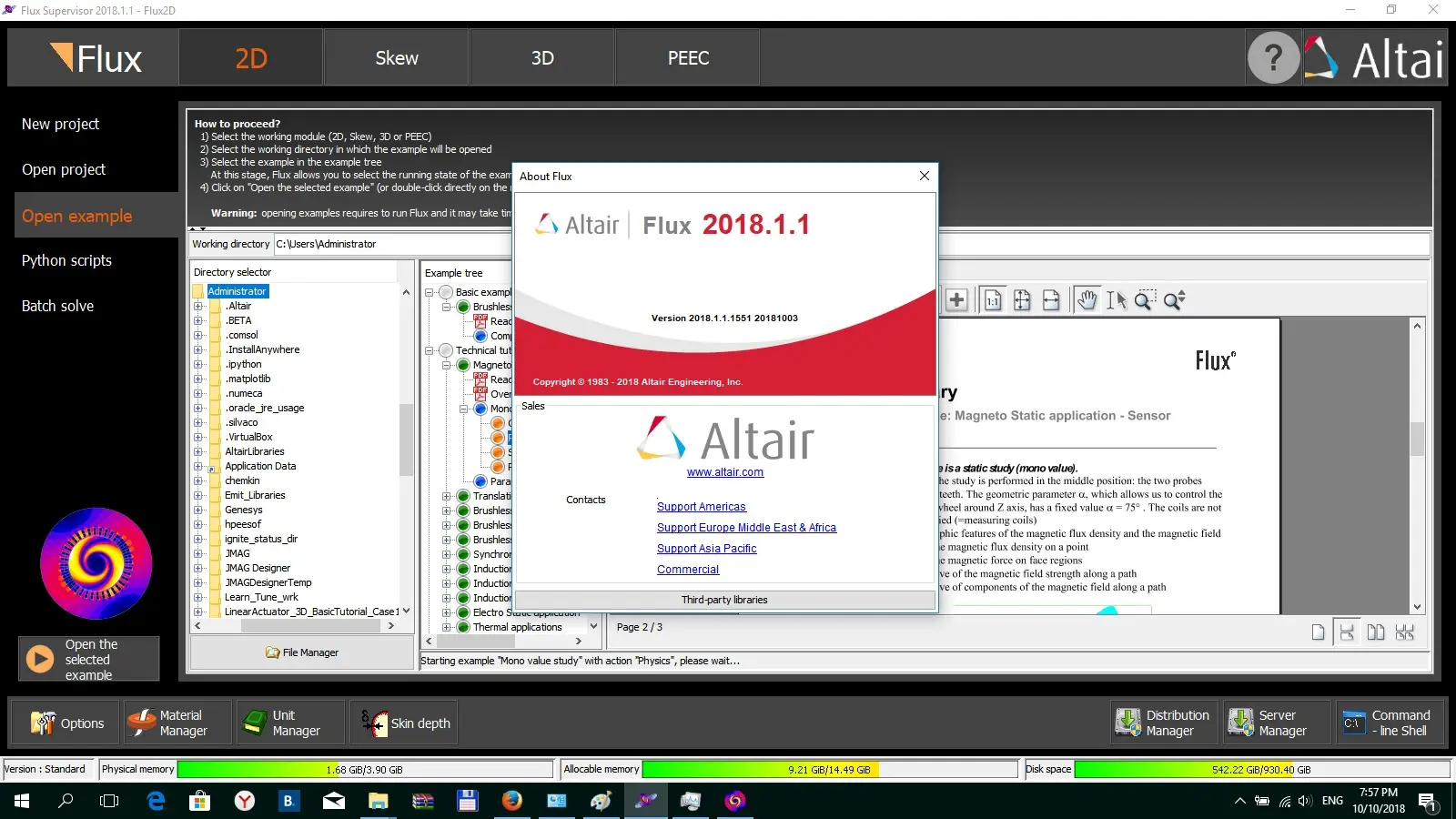Expand the AltairLibraries folder node
The width and height of the screenshot is (1456, 819).
(198, 452)
